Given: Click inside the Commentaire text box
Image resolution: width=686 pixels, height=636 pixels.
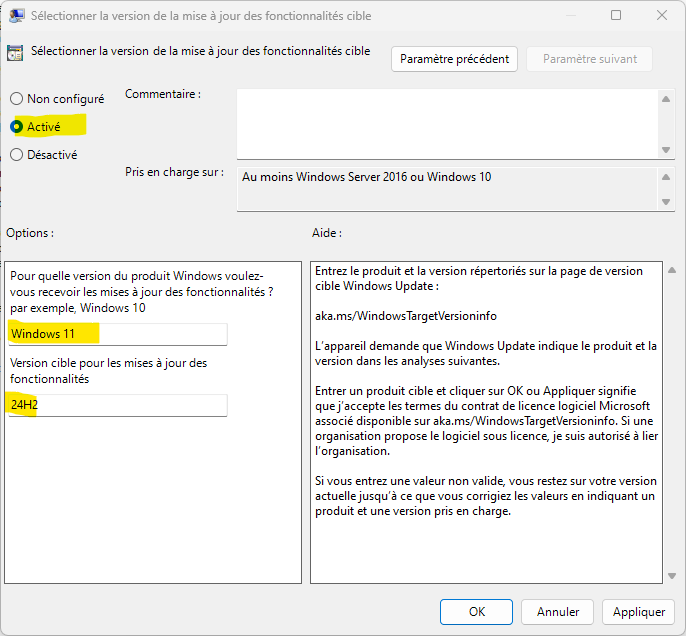Looking at the screenshot, I should pos(446,122).
